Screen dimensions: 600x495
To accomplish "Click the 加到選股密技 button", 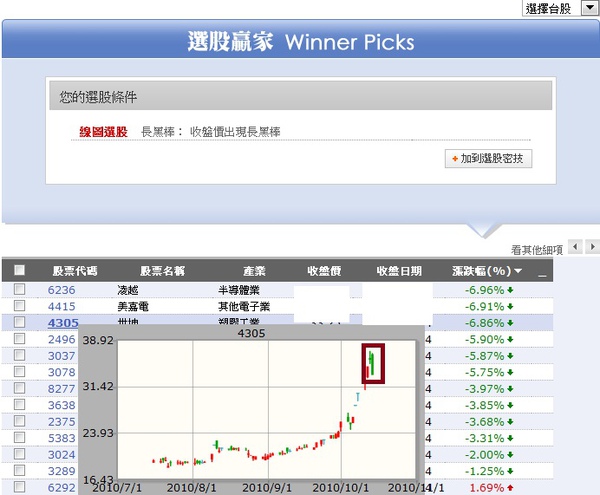I will 488,158.
